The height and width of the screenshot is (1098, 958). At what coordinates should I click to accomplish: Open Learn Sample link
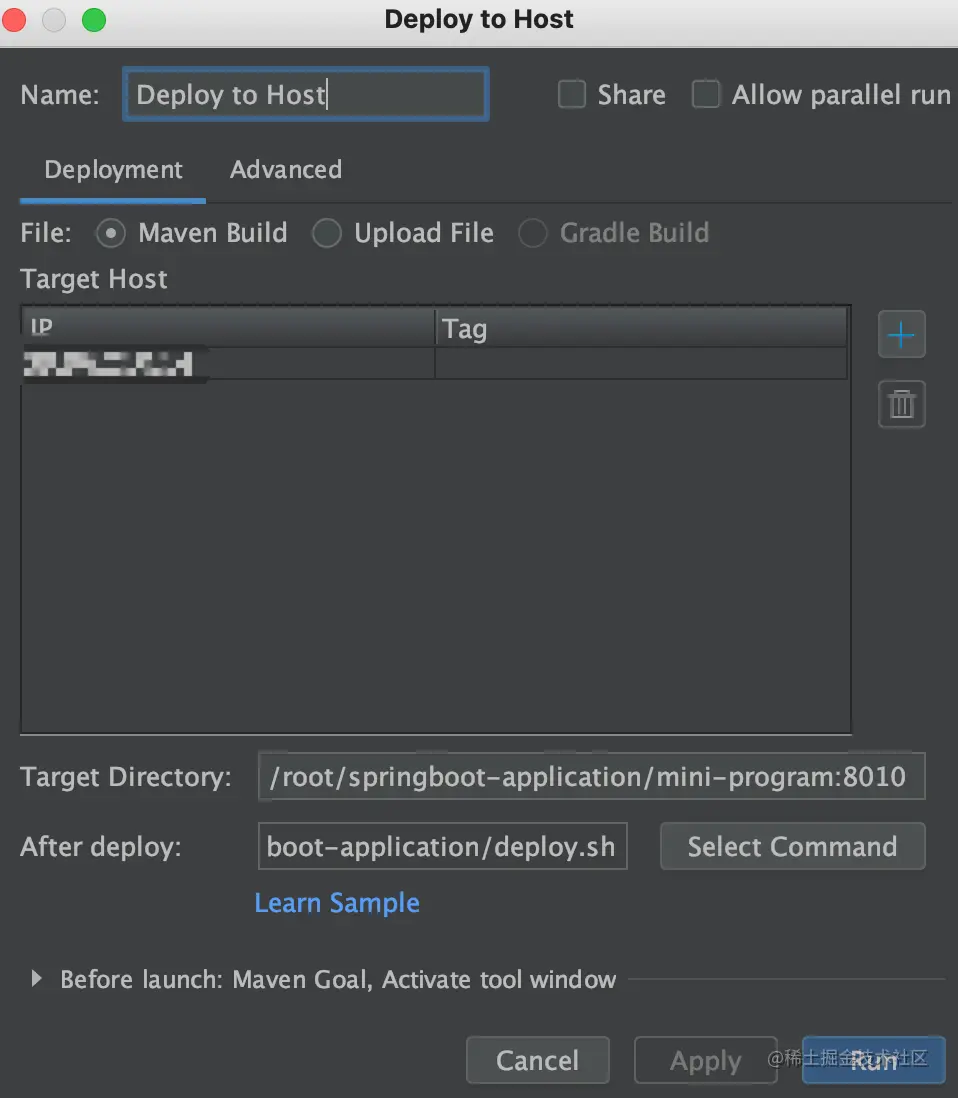(337, 903)
